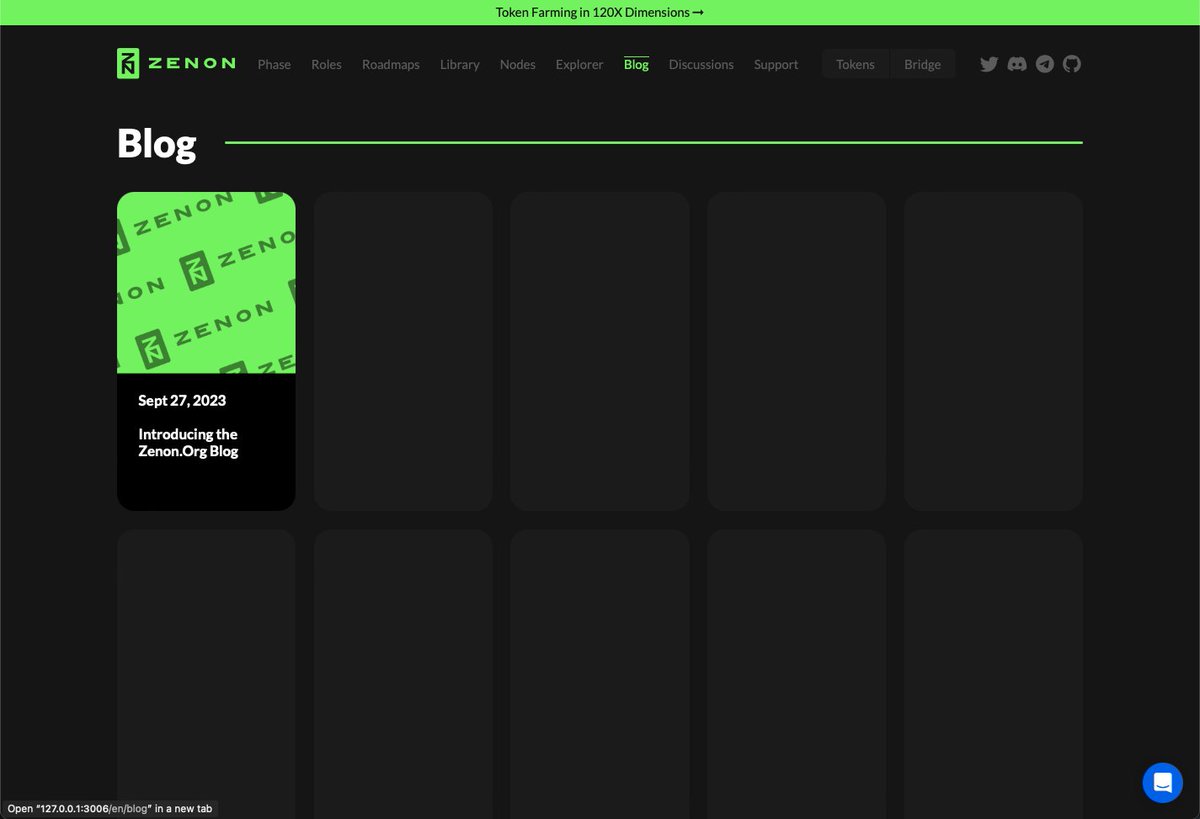Open the Telegram icon link

pyautogui.click(x=1045, y=64)
